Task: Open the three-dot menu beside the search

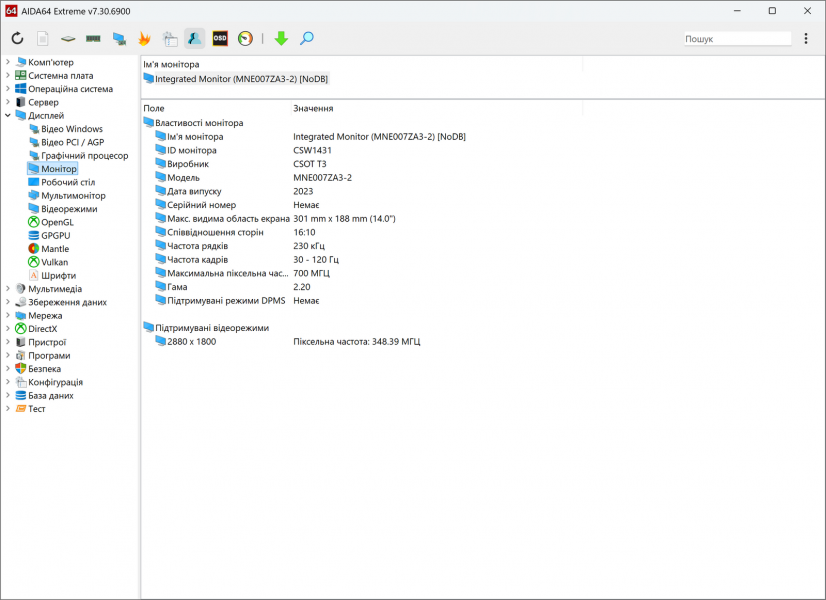Action: [x=806, y=39]
